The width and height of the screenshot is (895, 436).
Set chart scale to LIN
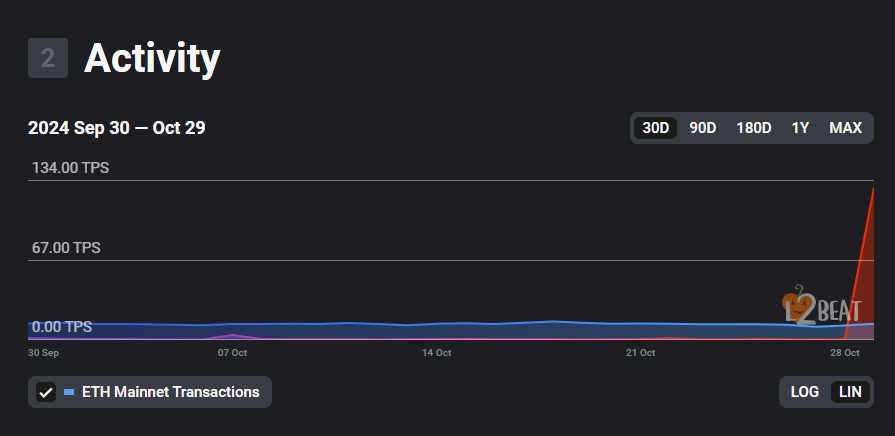pos(850,392)
